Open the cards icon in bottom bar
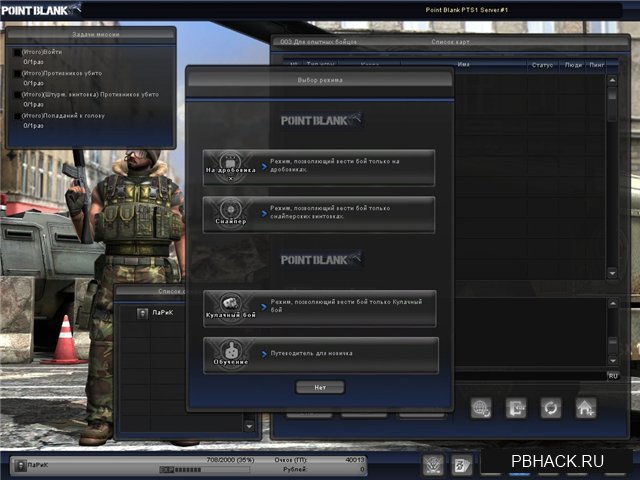This screenshot has width=640, height=480. pos(462,465)
